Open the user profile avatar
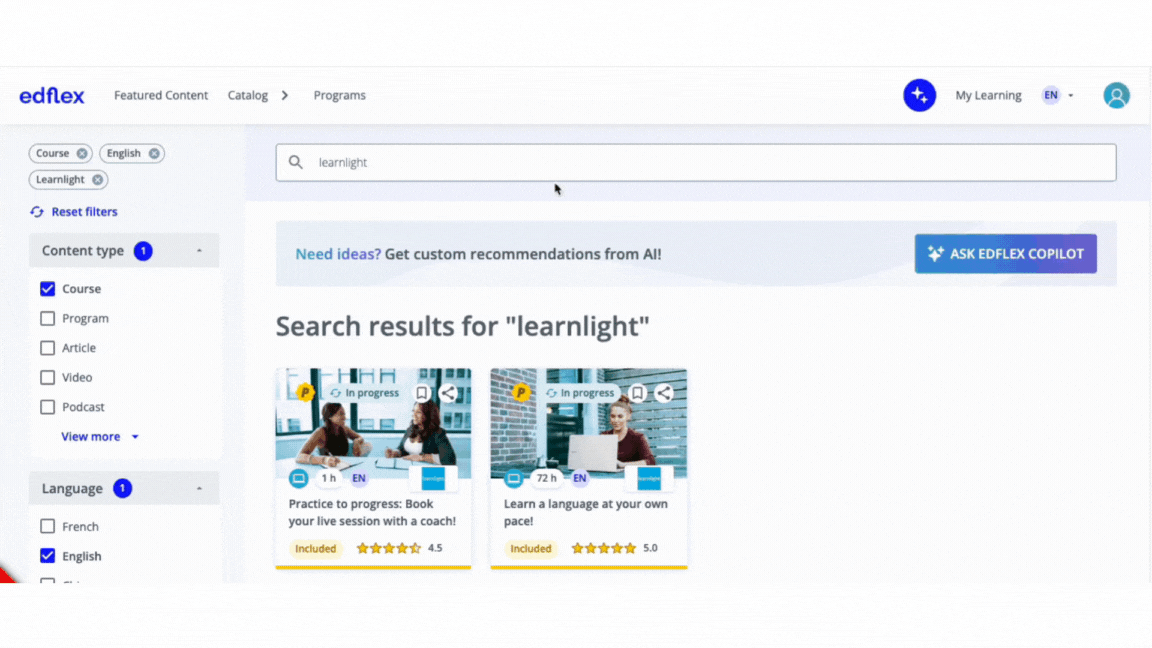The image size is (1152, 648). [1116, 96]
